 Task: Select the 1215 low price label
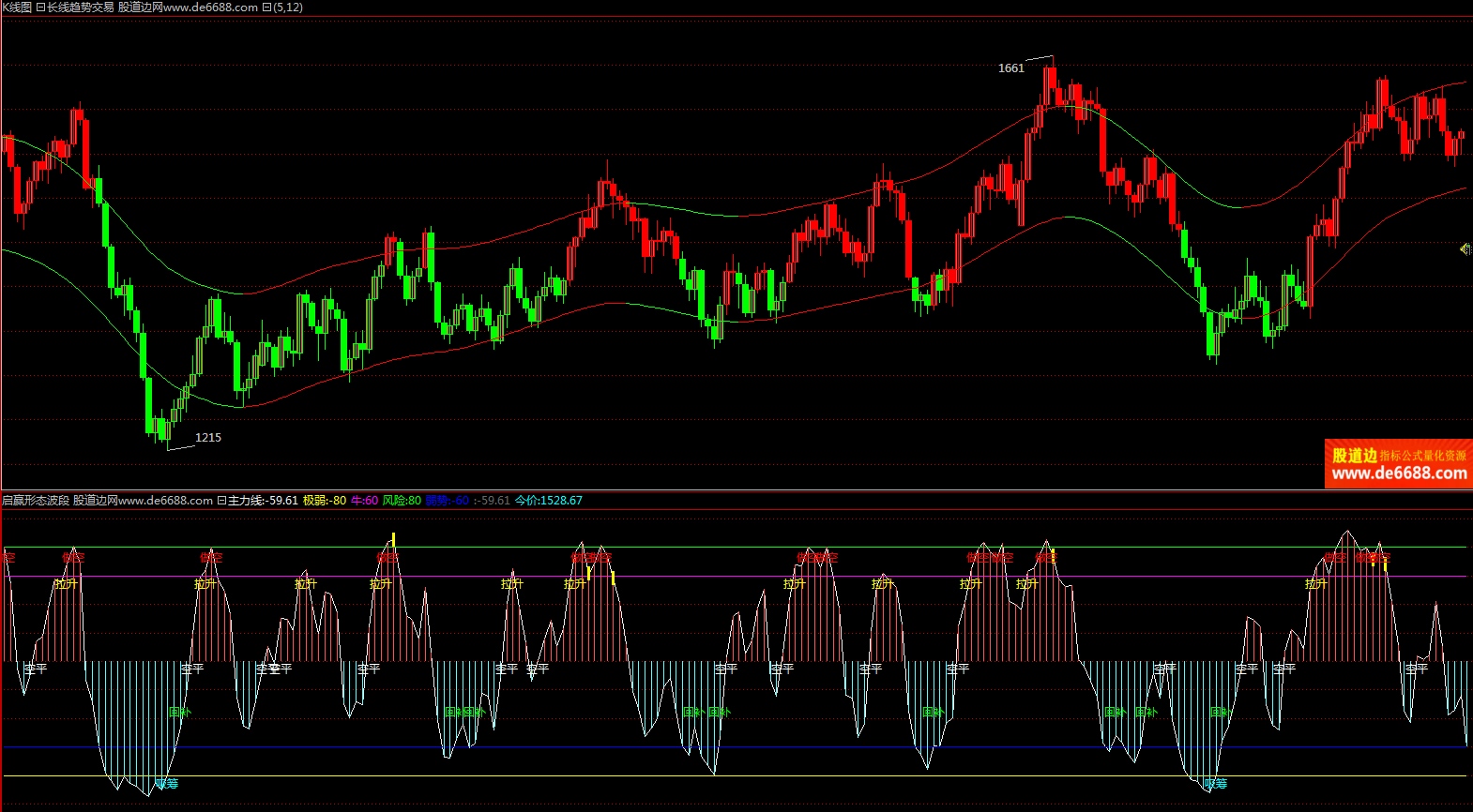coord(207,438)
